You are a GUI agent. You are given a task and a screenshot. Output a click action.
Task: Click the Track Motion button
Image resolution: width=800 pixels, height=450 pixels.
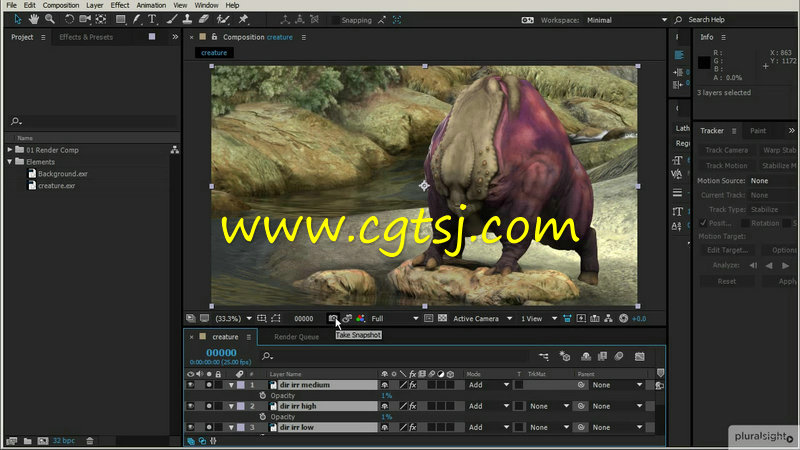(x=726, y=165)
